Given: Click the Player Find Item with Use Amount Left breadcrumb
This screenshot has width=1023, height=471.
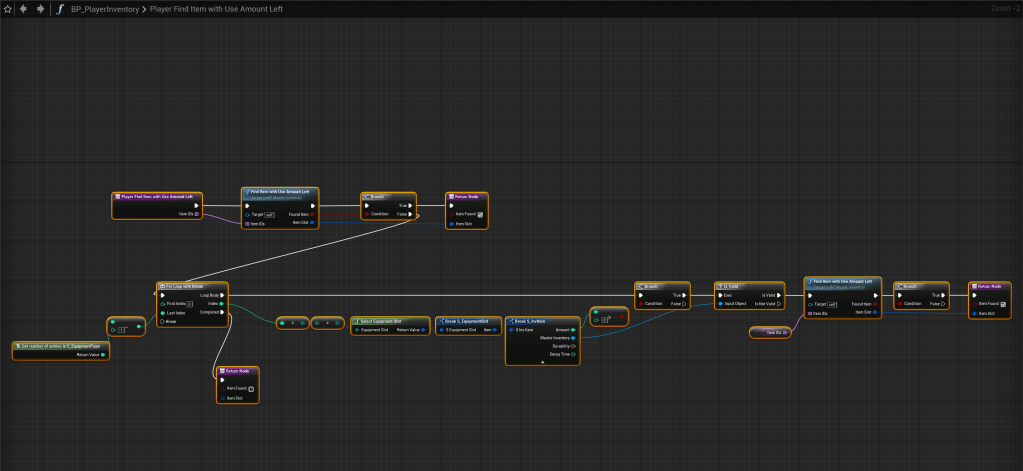Looking at the screenshot, I should click(216, 10).
